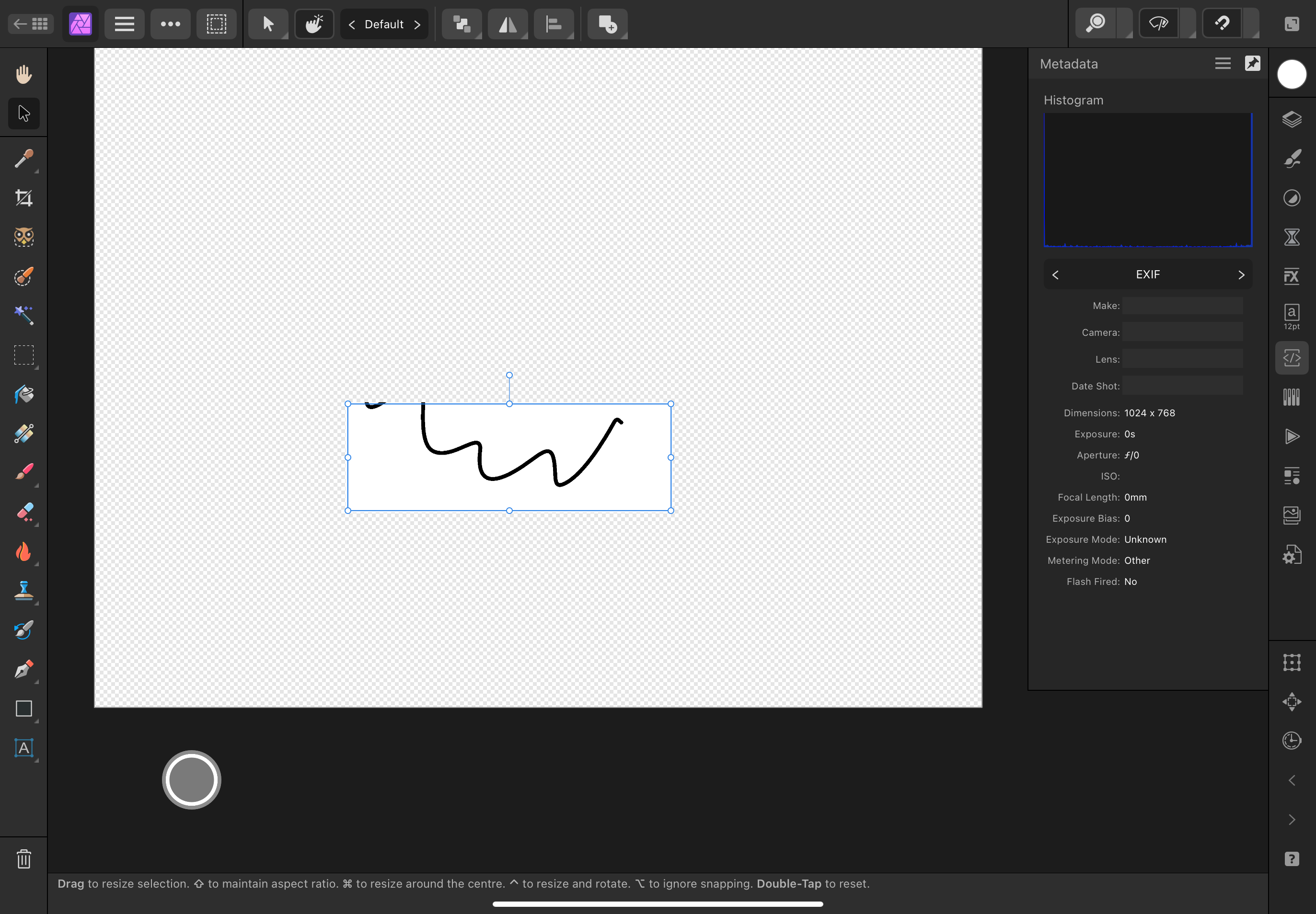Open the 12pt Text studio

click(1292, 317)
